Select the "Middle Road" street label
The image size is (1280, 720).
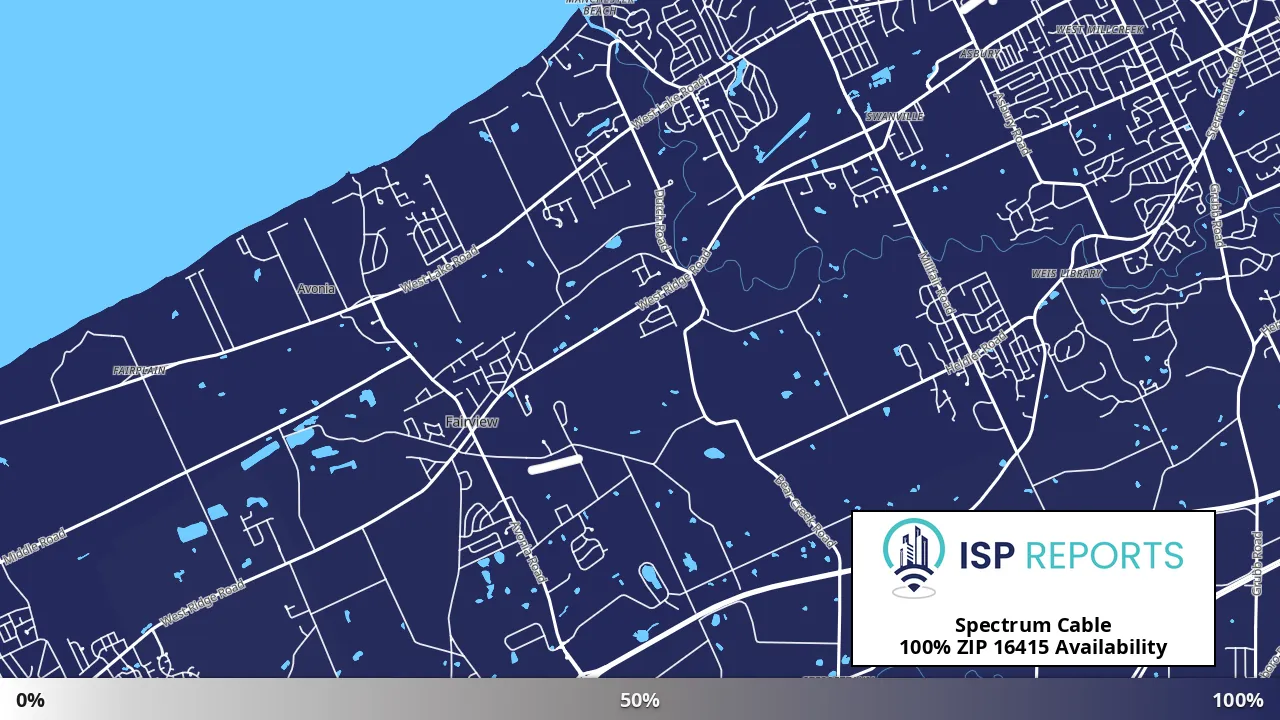click(x=34, y=548)
